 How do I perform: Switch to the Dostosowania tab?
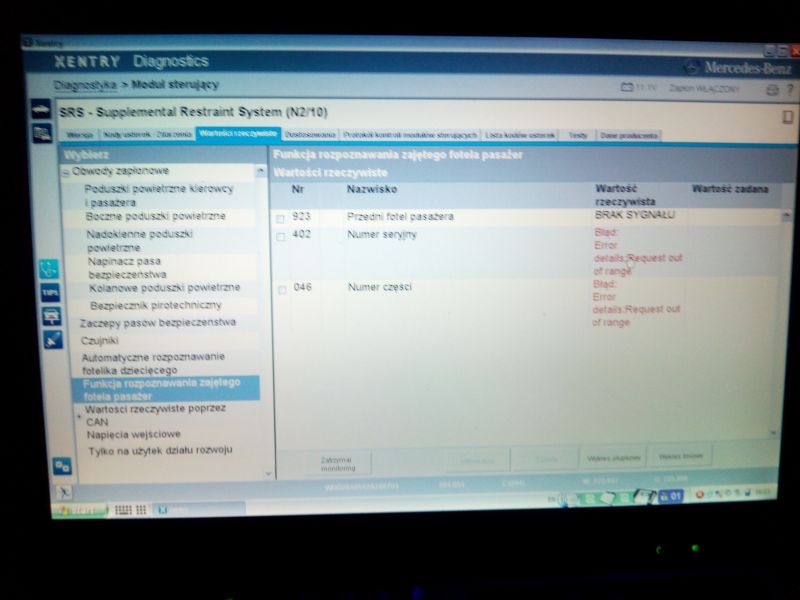click(x=310, y=135)
